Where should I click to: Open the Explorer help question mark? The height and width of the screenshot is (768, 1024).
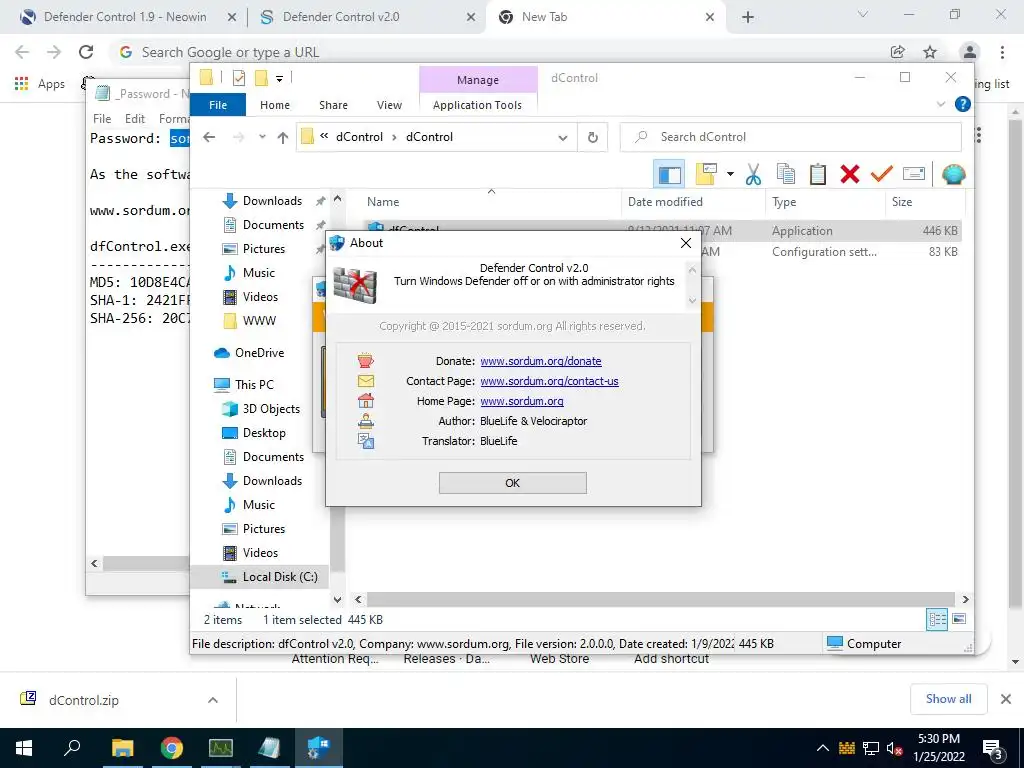(962, 104)
